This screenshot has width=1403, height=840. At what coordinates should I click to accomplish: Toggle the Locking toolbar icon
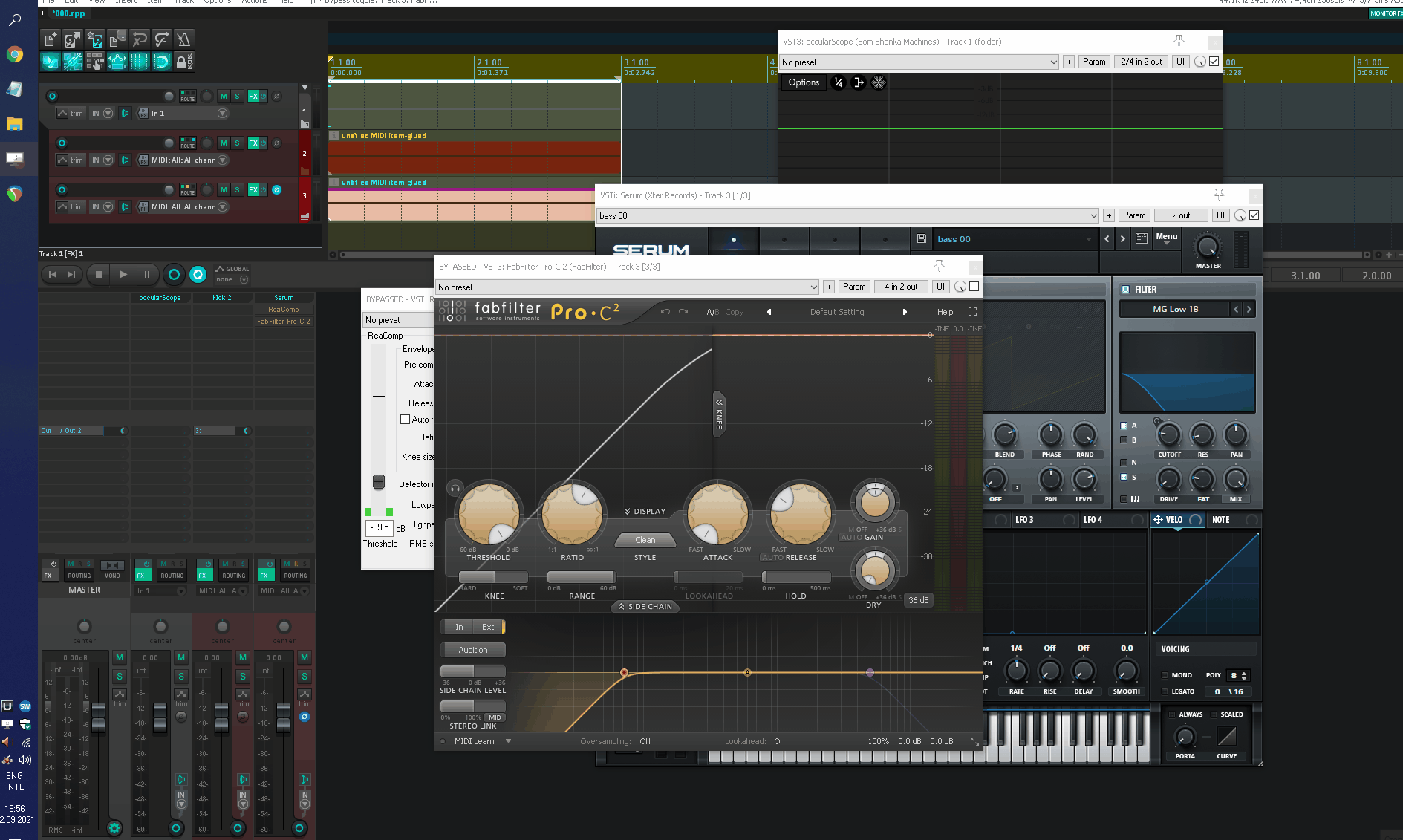click(x=184, y=62)
